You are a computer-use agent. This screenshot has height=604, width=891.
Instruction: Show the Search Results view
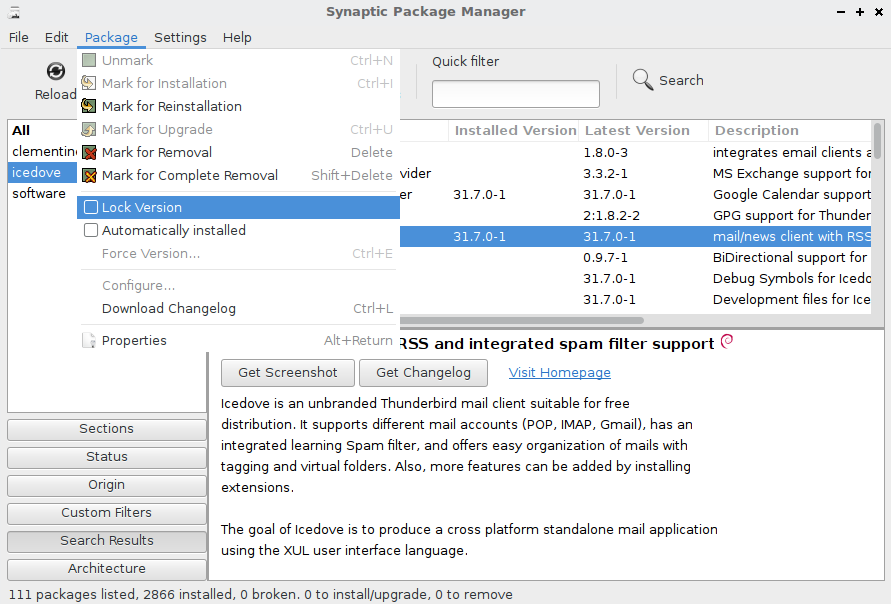click(107, 540)
